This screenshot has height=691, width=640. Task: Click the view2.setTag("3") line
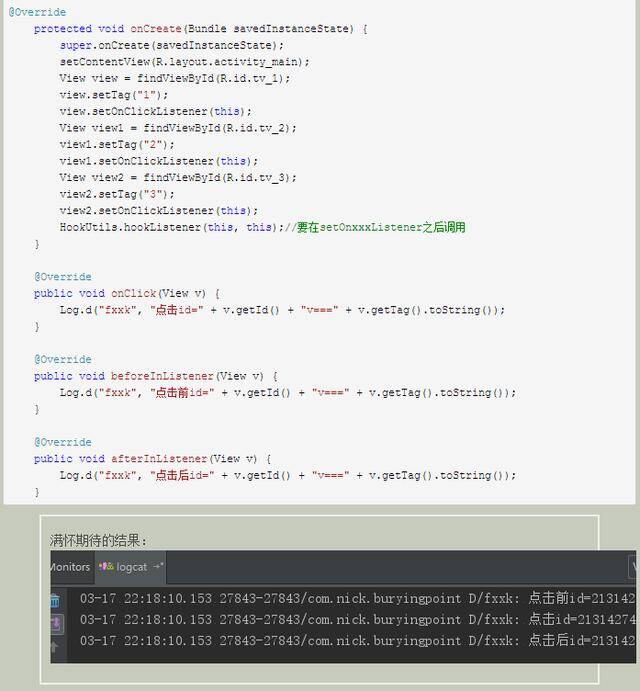[117, 194]
